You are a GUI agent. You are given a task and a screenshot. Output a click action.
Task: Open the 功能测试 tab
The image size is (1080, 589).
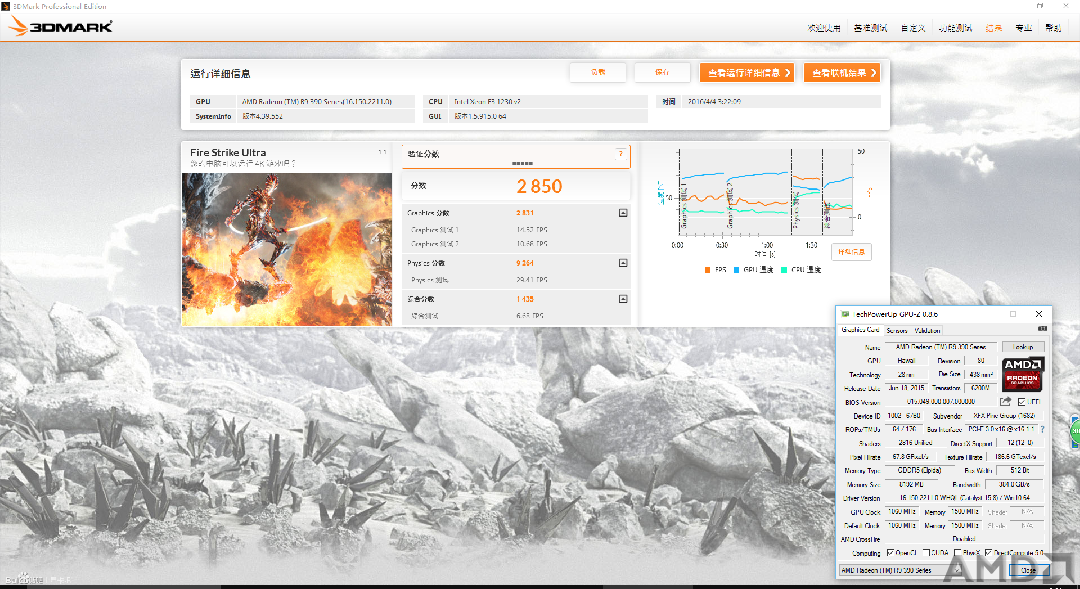tap(955, 28)
